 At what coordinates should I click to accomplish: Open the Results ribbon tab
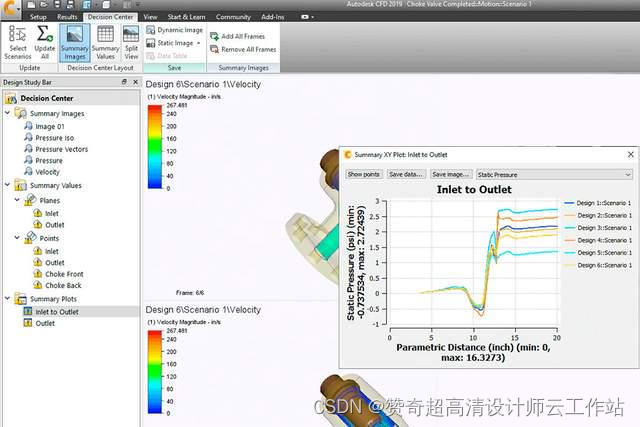pyautogui.click(x=67, y=17)
